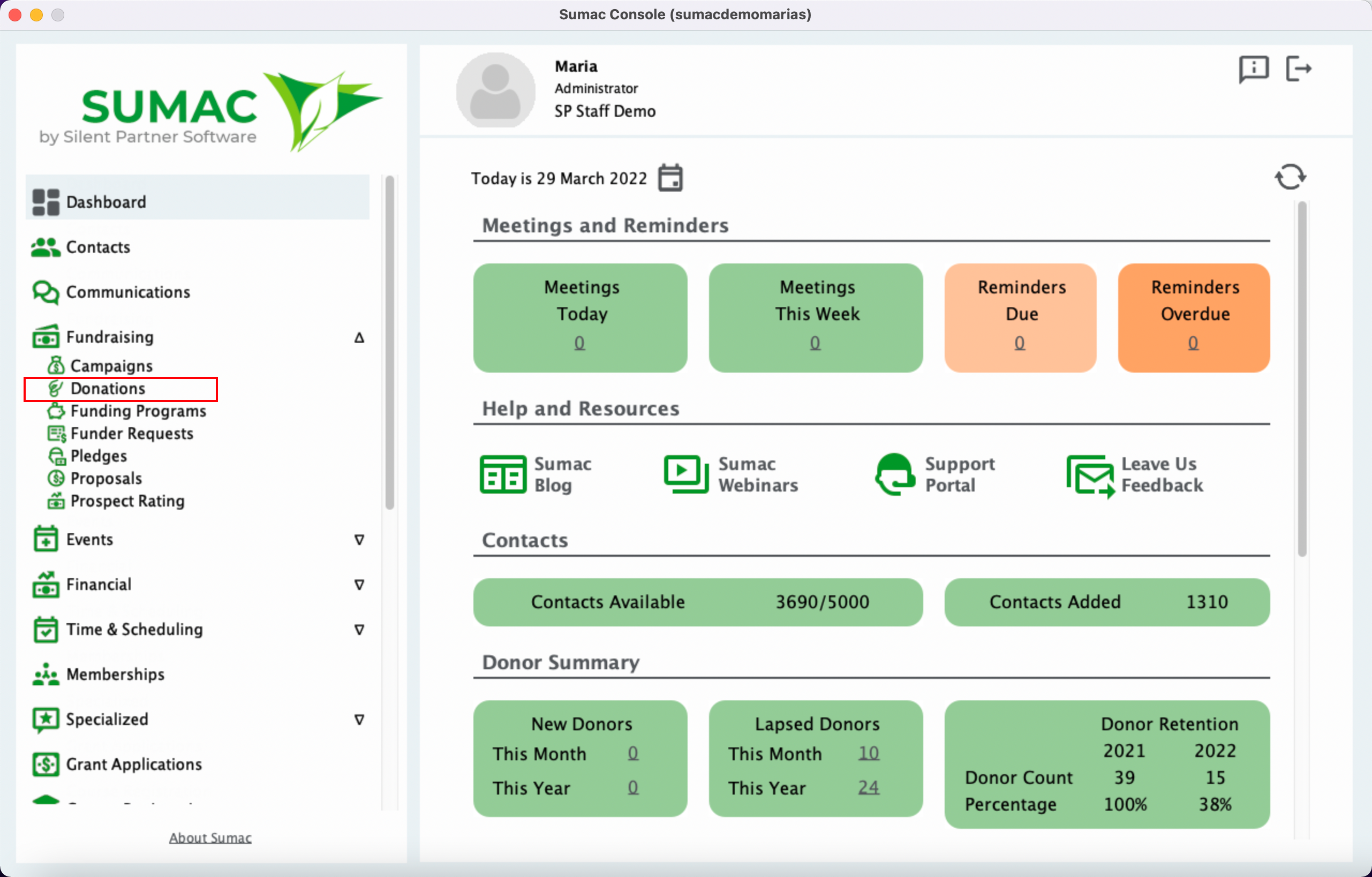The image size is (1372, 877).
Task: Click the Prospect Rating icon
Action: [56, 501]
